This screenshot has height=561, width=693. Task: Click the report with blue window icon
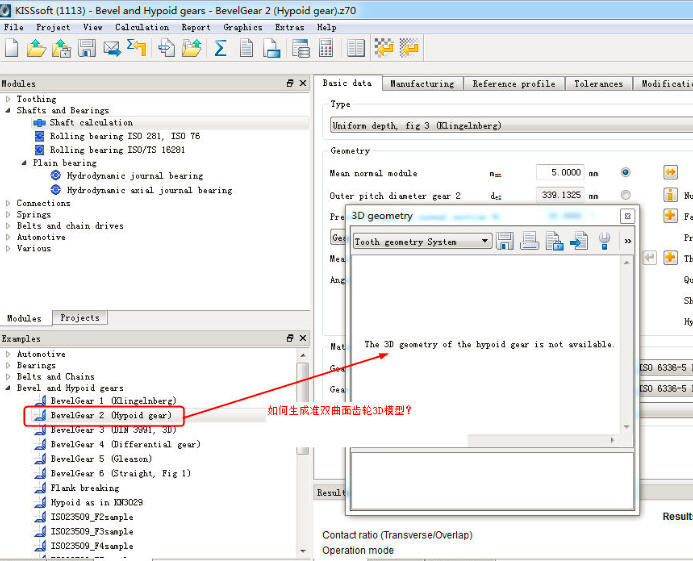(271, 48)
